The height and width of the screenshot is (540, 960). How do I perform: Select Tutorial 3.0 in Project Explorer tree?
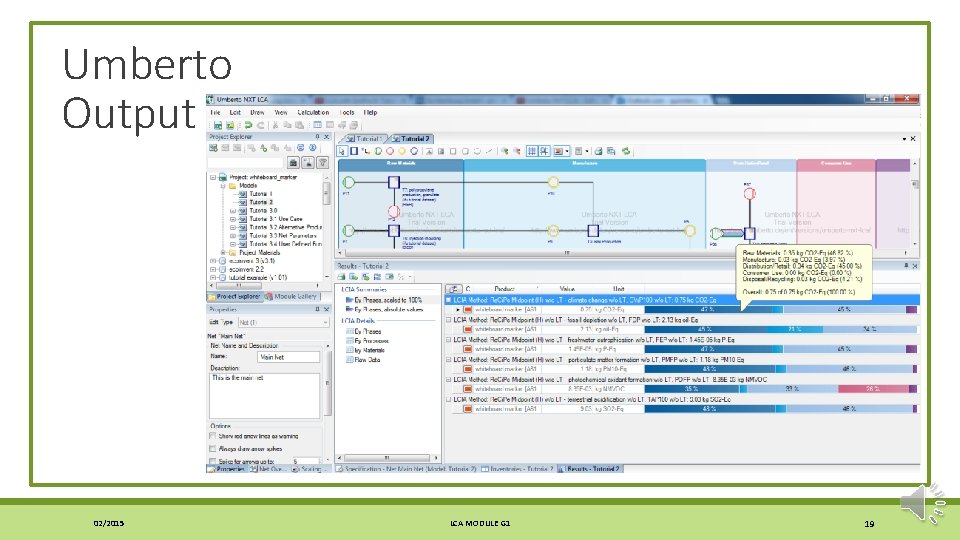(x=263, y=210)
